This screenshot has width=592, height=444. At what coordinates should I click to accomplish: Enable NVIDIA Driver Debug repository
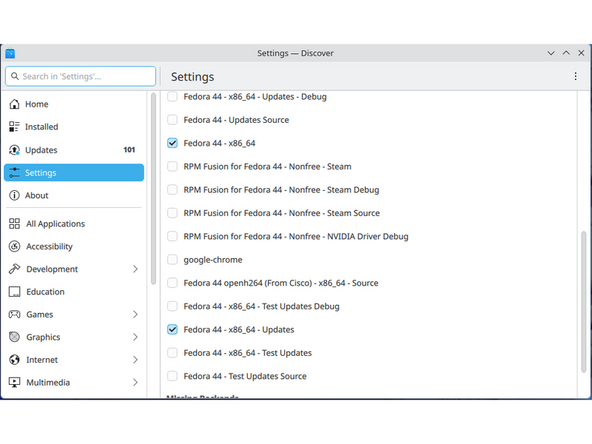[172, 236]
